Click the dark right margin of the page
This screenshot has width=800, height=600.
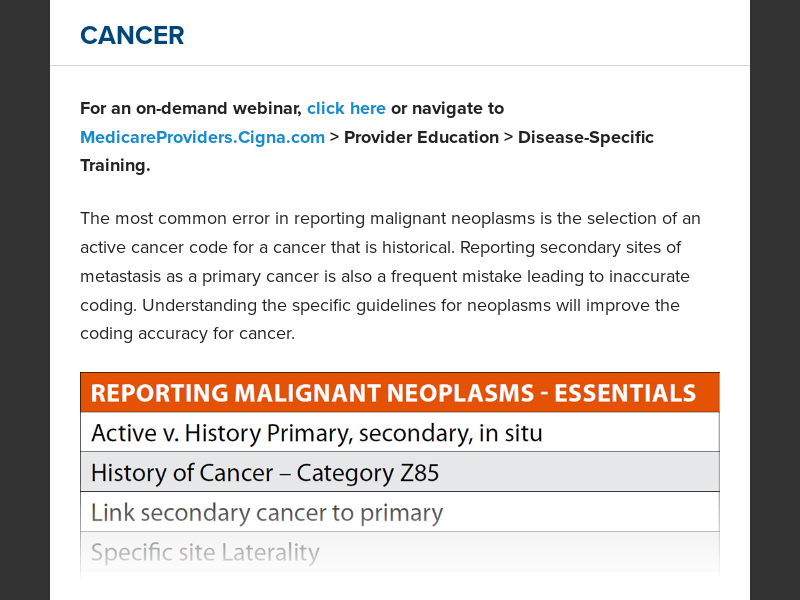pos(775,300)
